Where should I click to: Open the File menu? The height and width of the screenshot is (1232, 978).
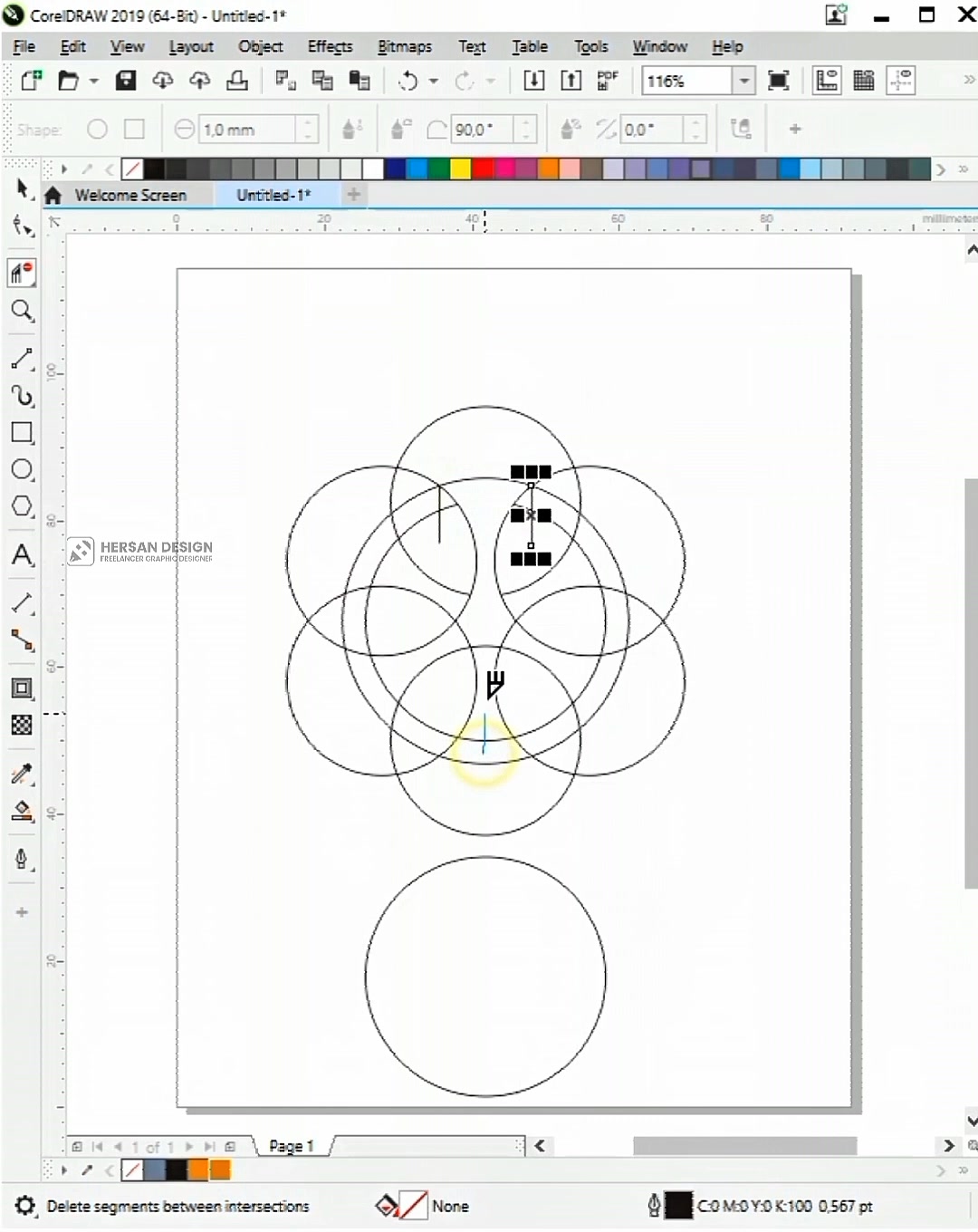pyautogui.click(x=24, y=46)
